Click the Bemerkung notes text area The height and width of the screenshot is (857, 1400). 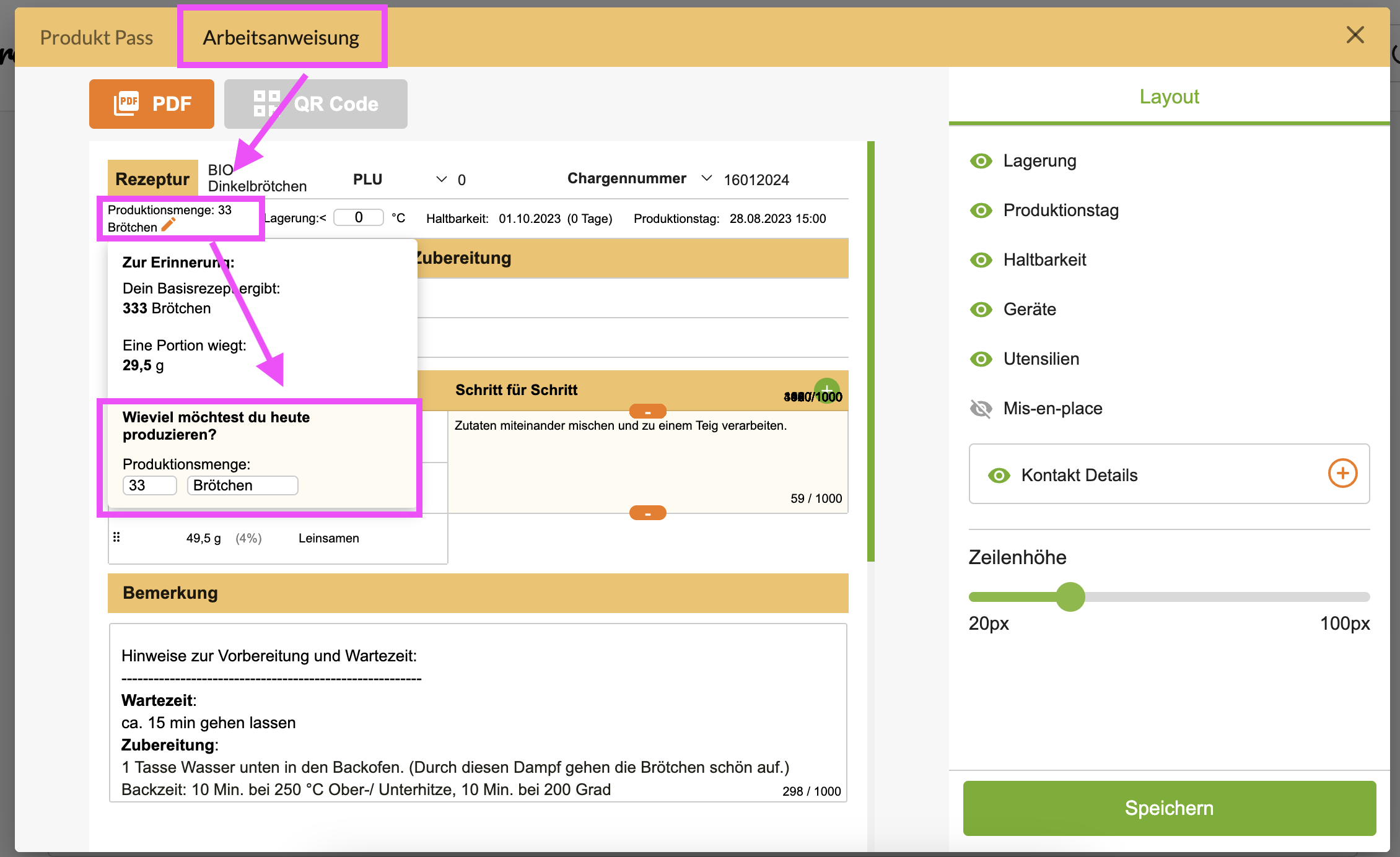tap(478, 713)
